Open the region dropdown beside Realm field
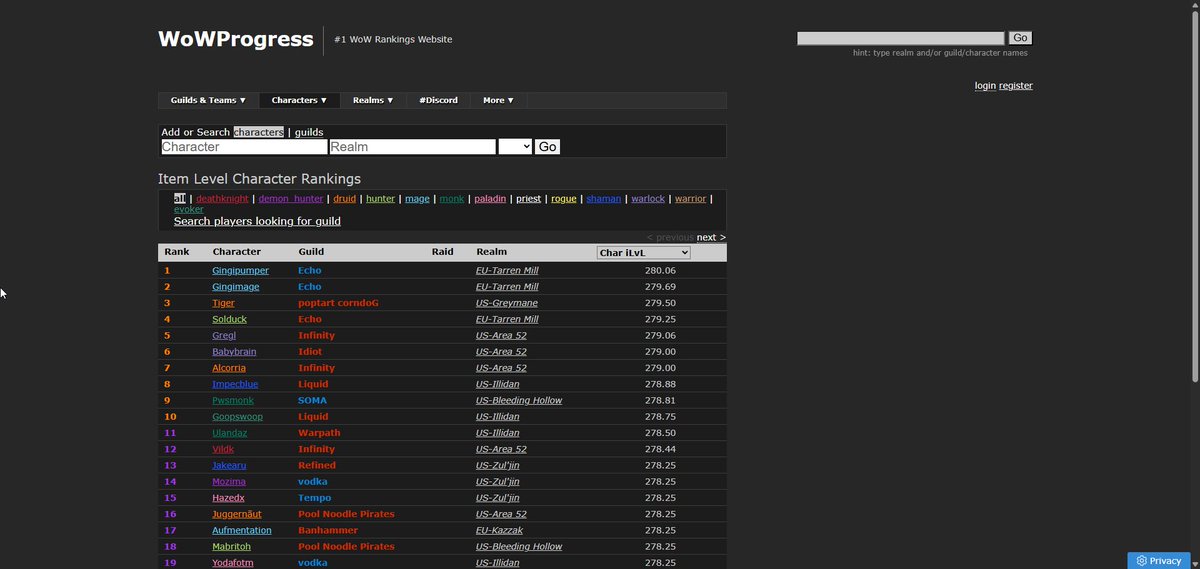This screenshot has height=569, width=1200. point(515,146)
